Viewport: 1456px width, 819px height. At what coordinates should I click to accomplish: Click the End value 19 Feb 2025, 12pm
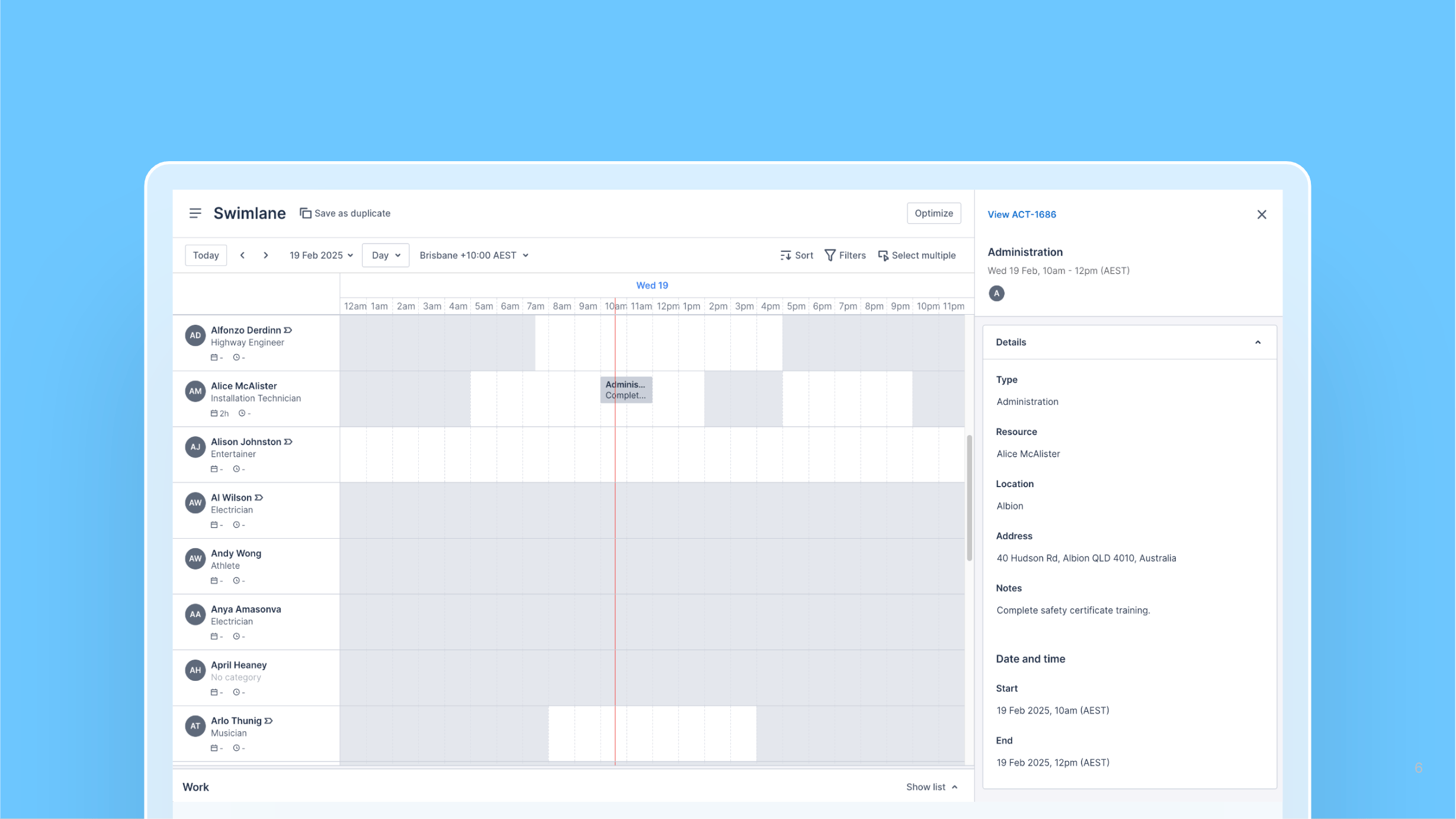coord(1053,763)
